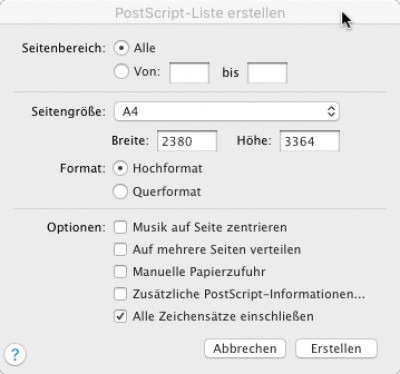Click the Erstellen button
This screenshot has height=374, width=400.
pyautogui.click(x=336, y=349)
